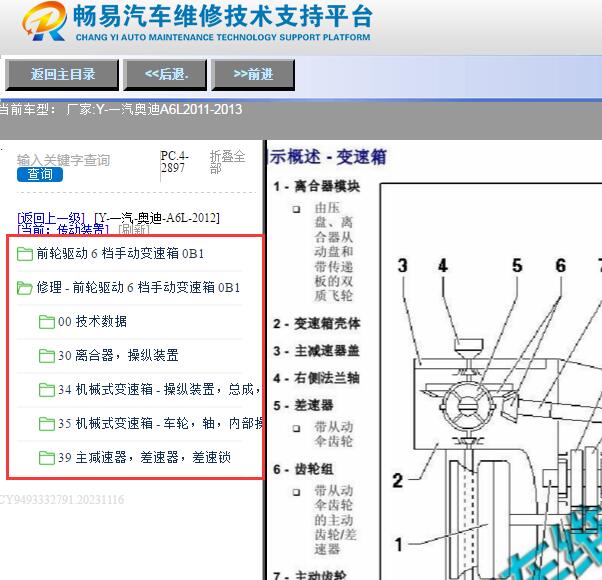Click folder icon for 00 技术数据

point(47,322)
